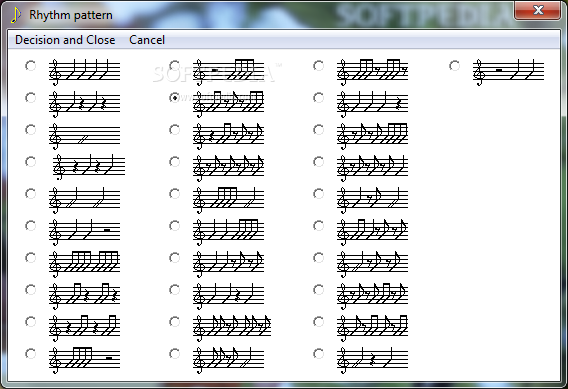
Task: Select radio button for eight beamed eighth notes
Action: tap(30, 258)
